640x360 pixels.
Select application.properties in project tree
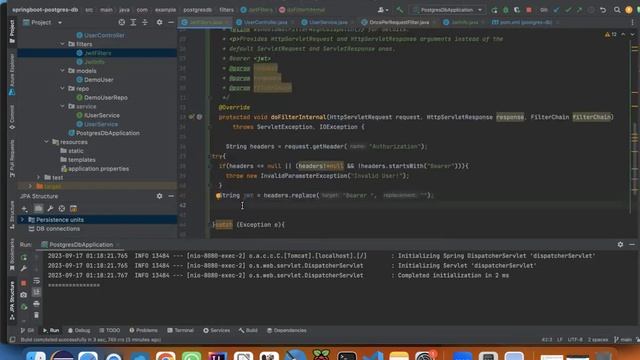tap(98, 169)
